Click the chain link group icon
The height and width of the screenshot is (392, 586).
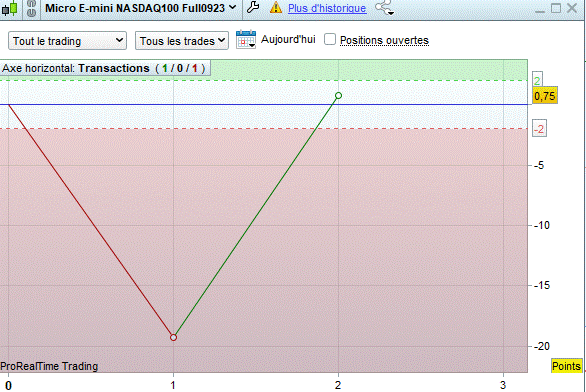coord(32,8)
